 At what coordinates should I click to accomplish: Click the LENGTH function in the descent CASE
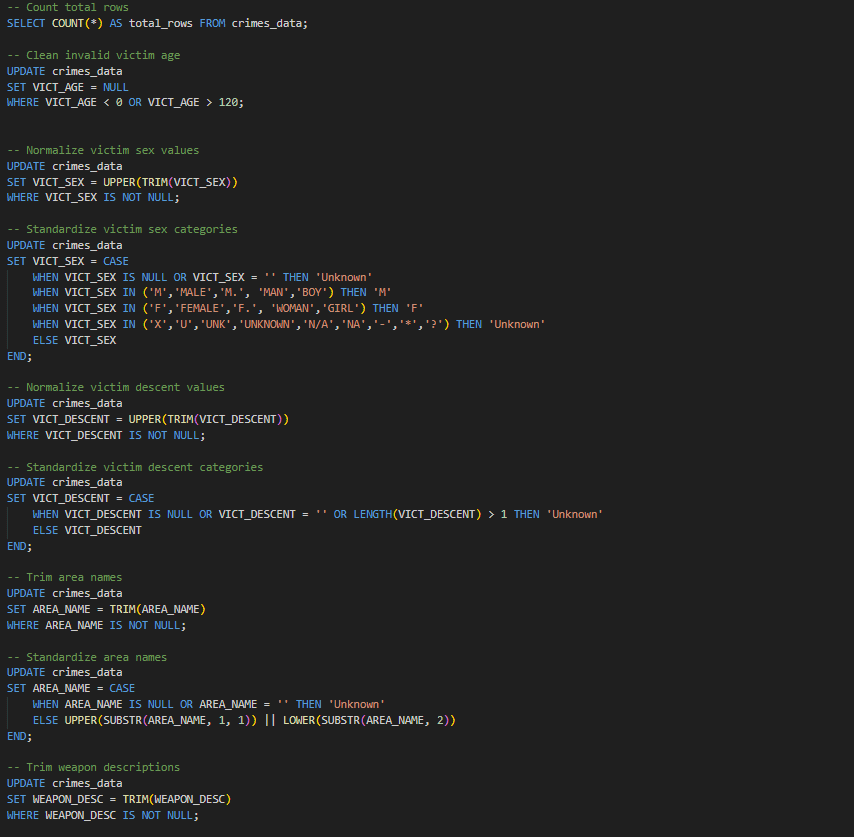click(x=371, y=514)
